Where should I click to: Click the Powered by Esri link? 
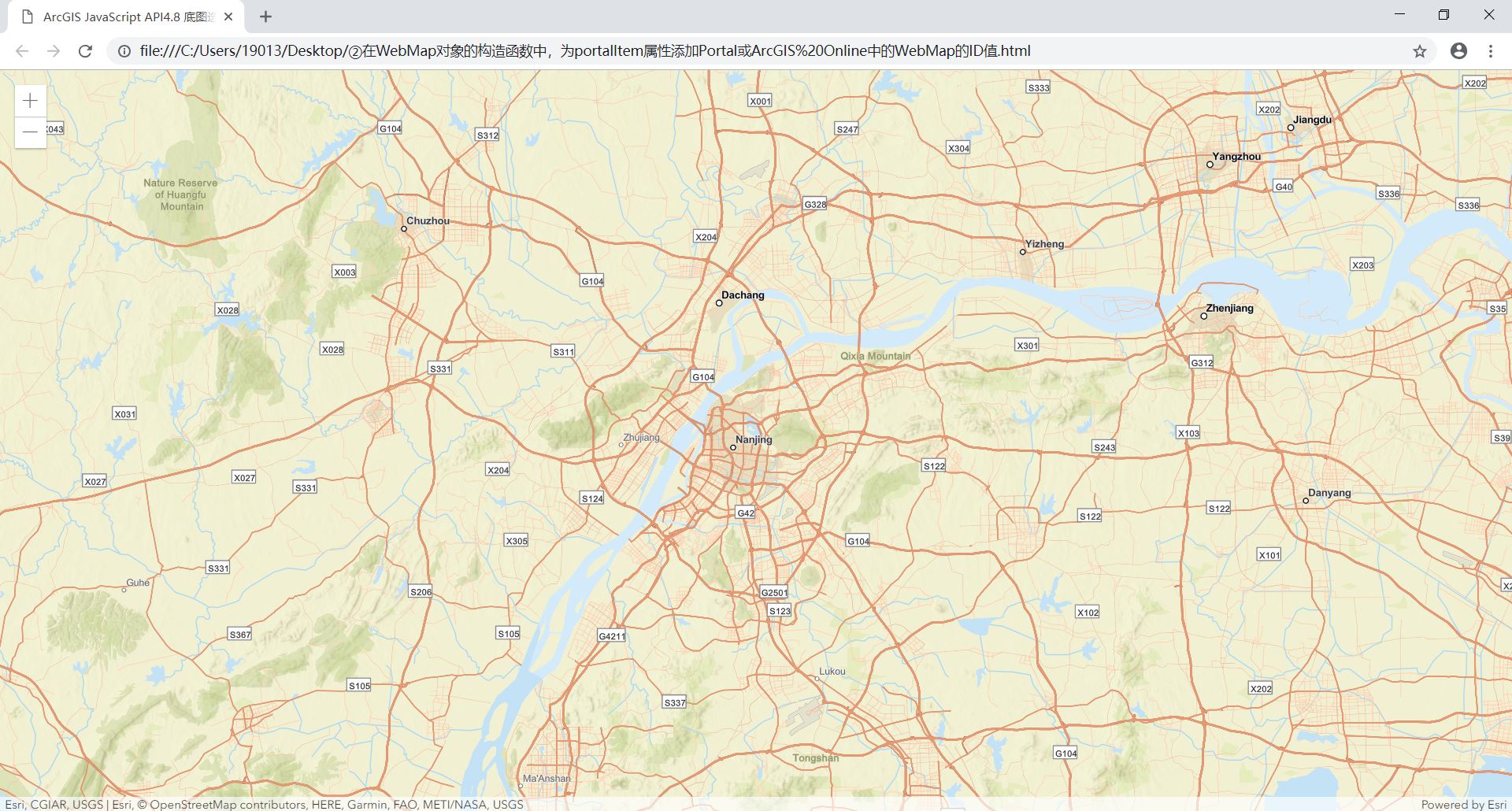pyautogui.click(x=1463, y=804)
